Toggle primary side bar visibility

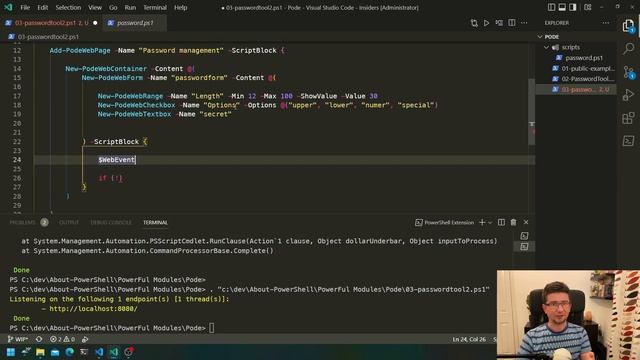click(551, 7)
